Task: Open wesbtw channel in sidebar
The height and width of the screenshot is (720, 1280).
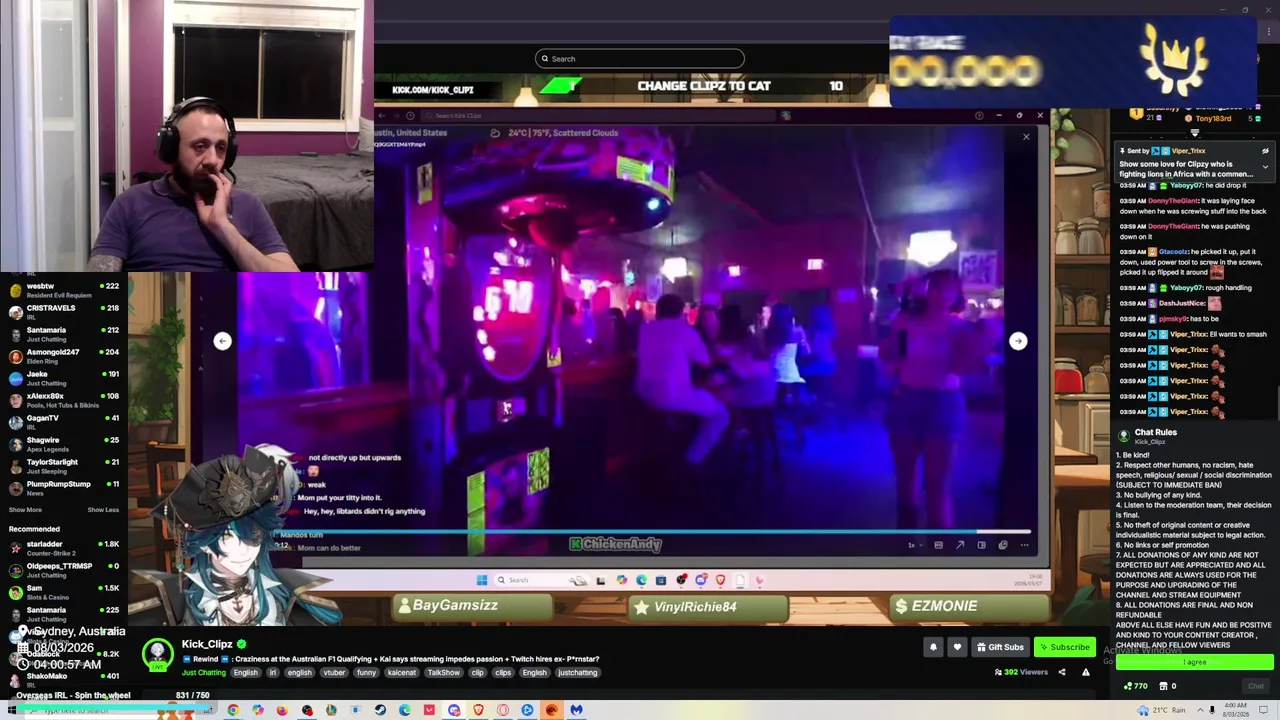Action: [x=62, y=290]
